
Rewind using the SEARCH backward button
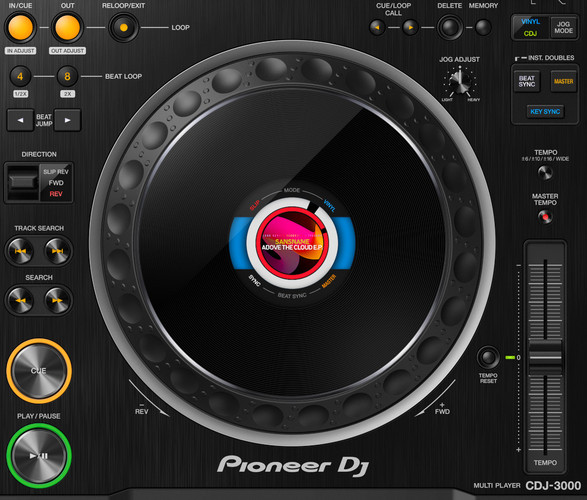(x=20, y=300)
